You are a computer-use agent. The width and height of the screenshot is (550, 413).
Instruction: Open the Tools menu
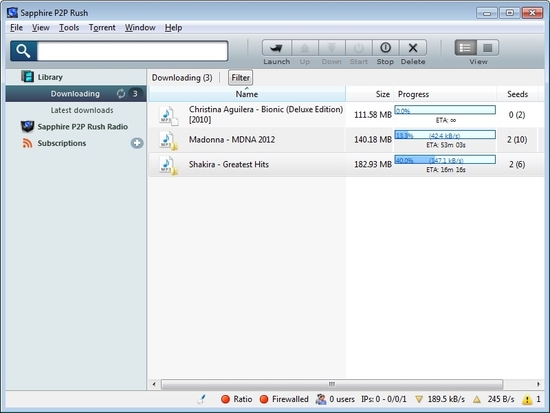point(69,27)
